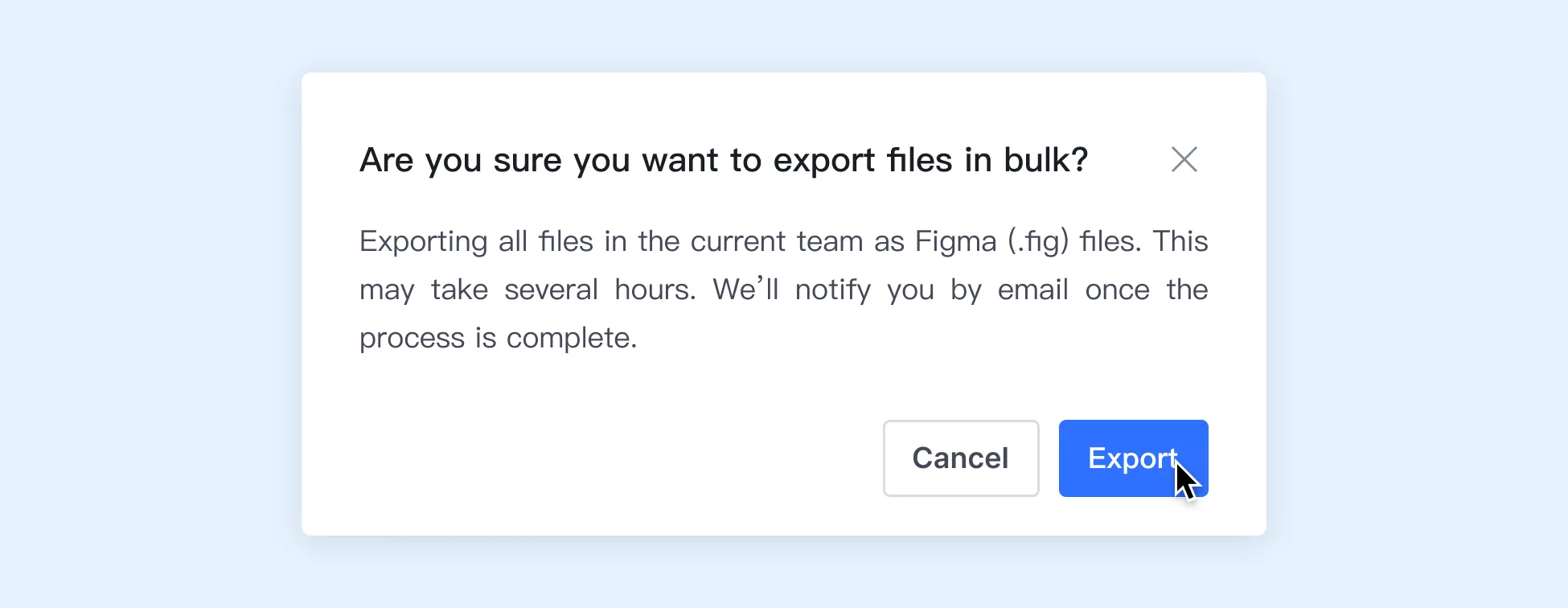Viewport: 1568px width, 608px height.
Task: Click the word "This" ending first line
Action: click(x=1180, y=242)
